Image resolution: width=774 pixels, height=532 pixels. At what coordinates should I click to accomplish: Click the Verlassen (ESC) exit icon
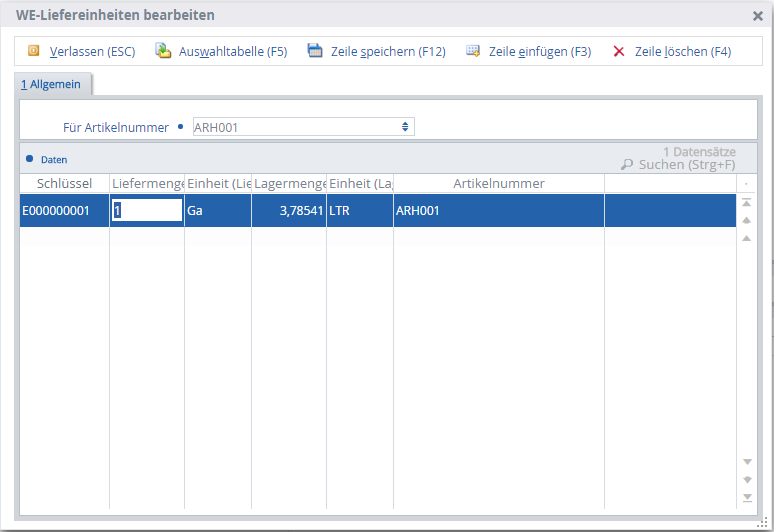tap(33, 51)
